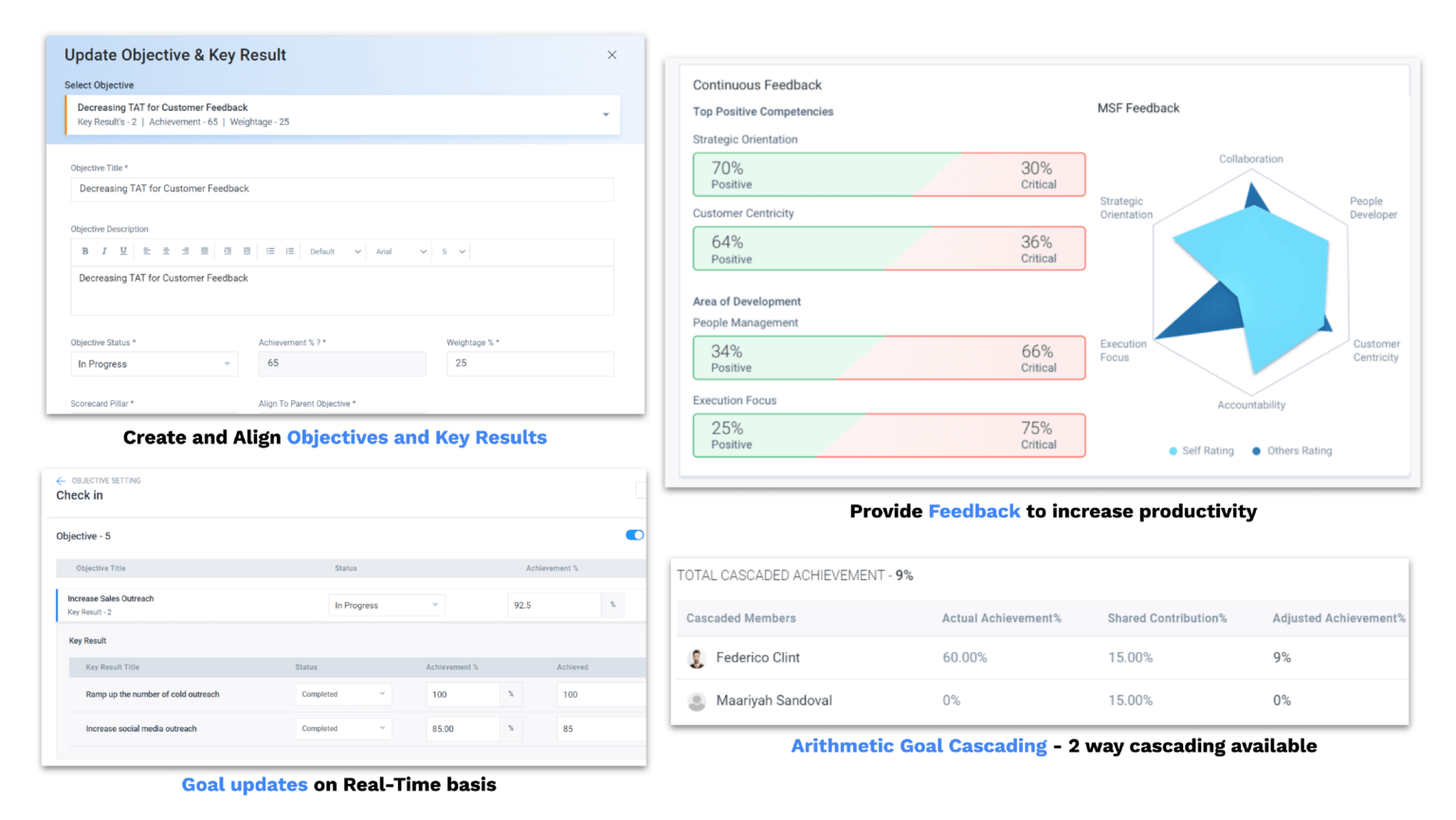The height and width of the screenshot is (820, 1456).
Task: Toggle the Objective - 5 switch
Action: [x=634, y=536]
